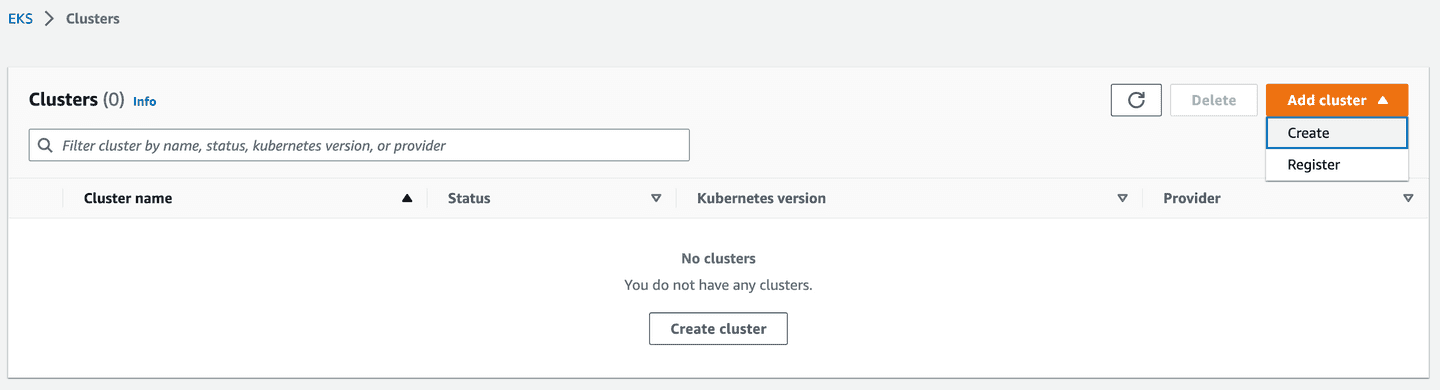Click the Provider column sort triangle
Screen dimensions: 1440x390
[x=1408, y=198]
